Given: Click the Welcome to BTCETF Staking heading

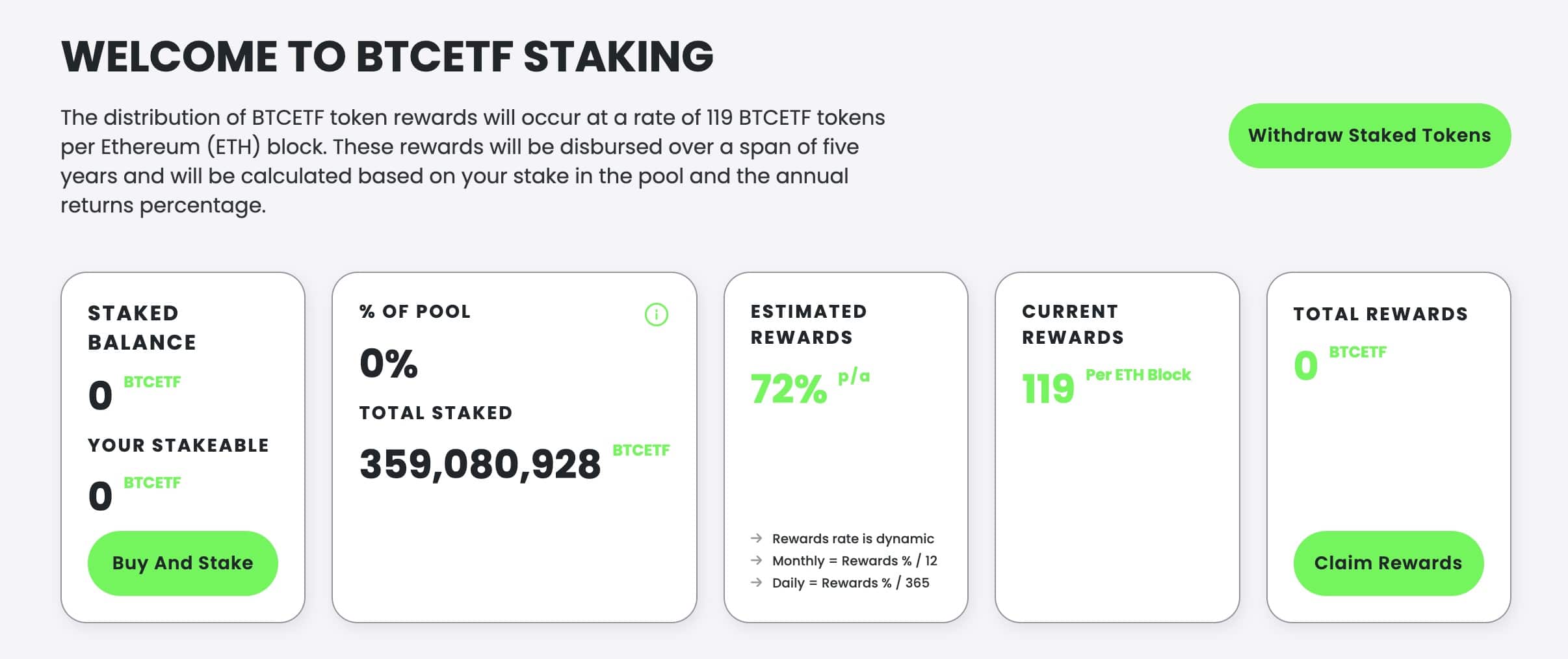Looking at the screenshot, I should coord(387,57).
